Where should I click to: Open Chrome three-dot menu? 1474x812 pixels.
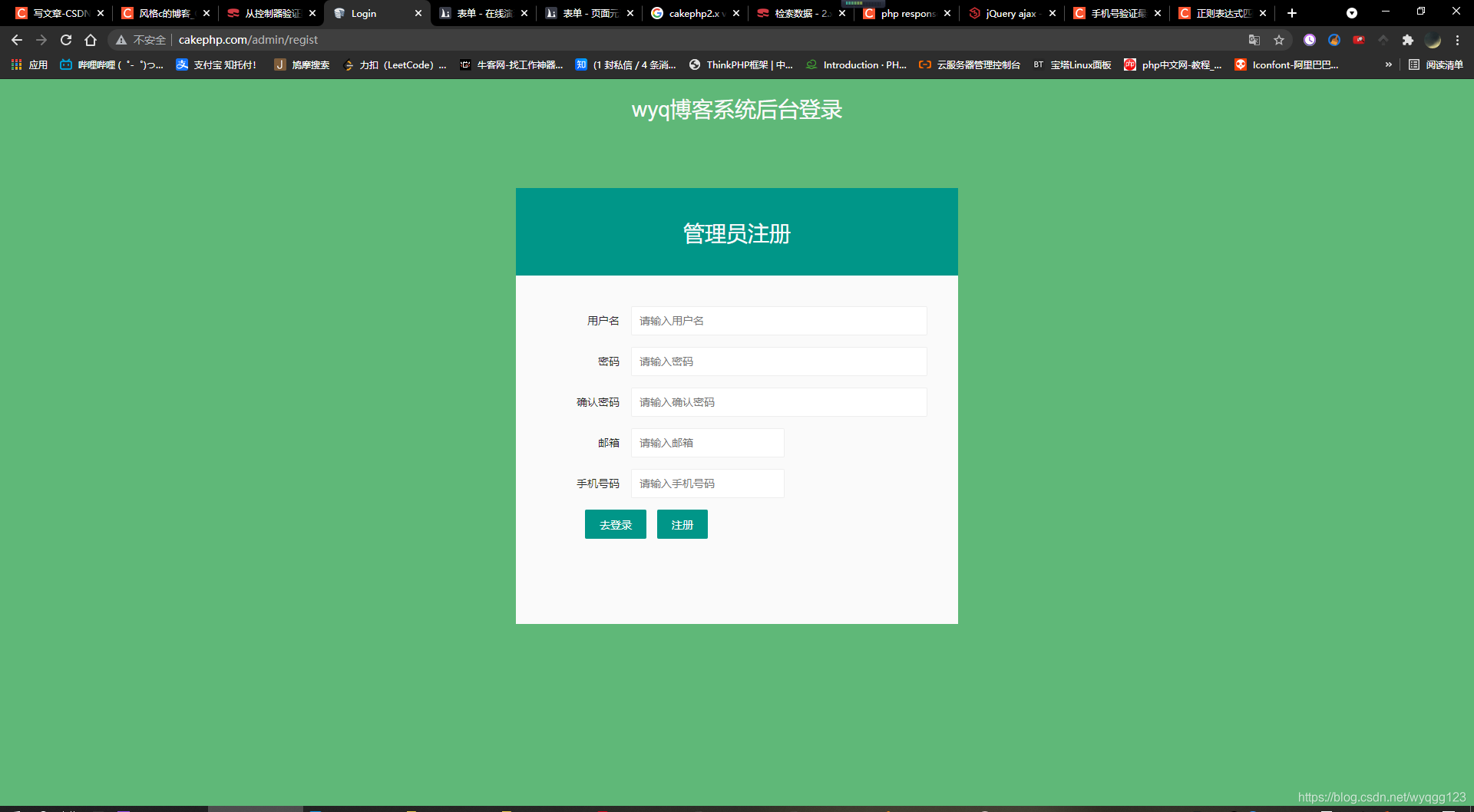pos(1457,40)
